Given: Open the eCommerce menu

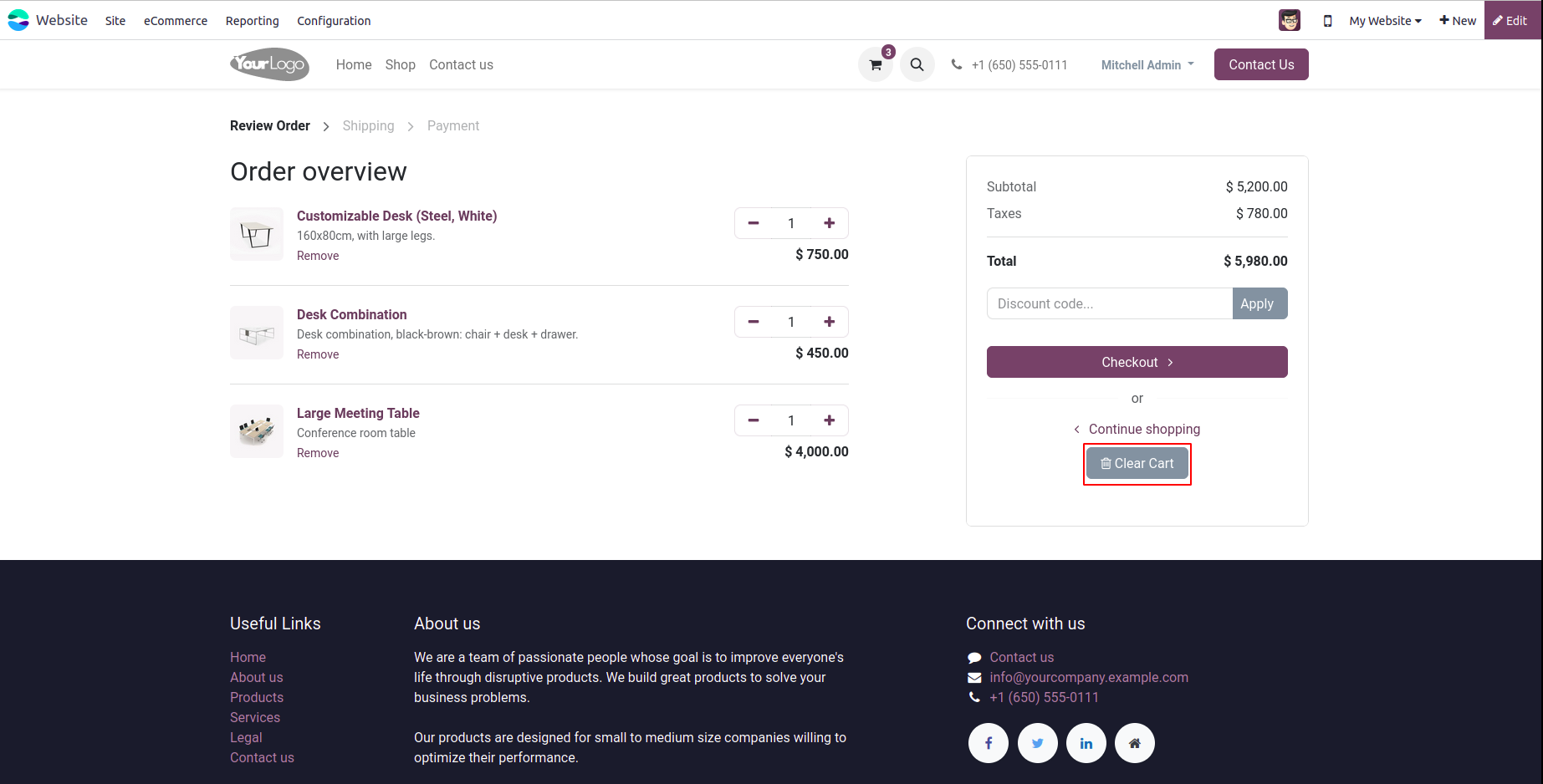Looking at the screenshot, I should pyautogui.click(x=176, y=21).
